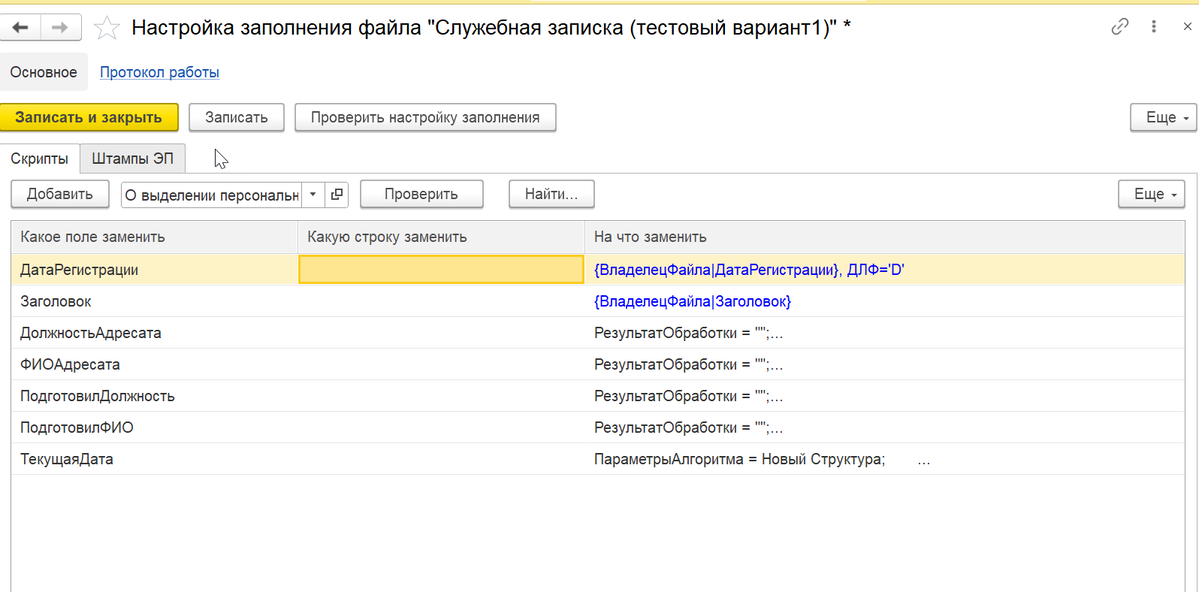Click the Найти... button

pyautogui.click(x=551, y=194)
